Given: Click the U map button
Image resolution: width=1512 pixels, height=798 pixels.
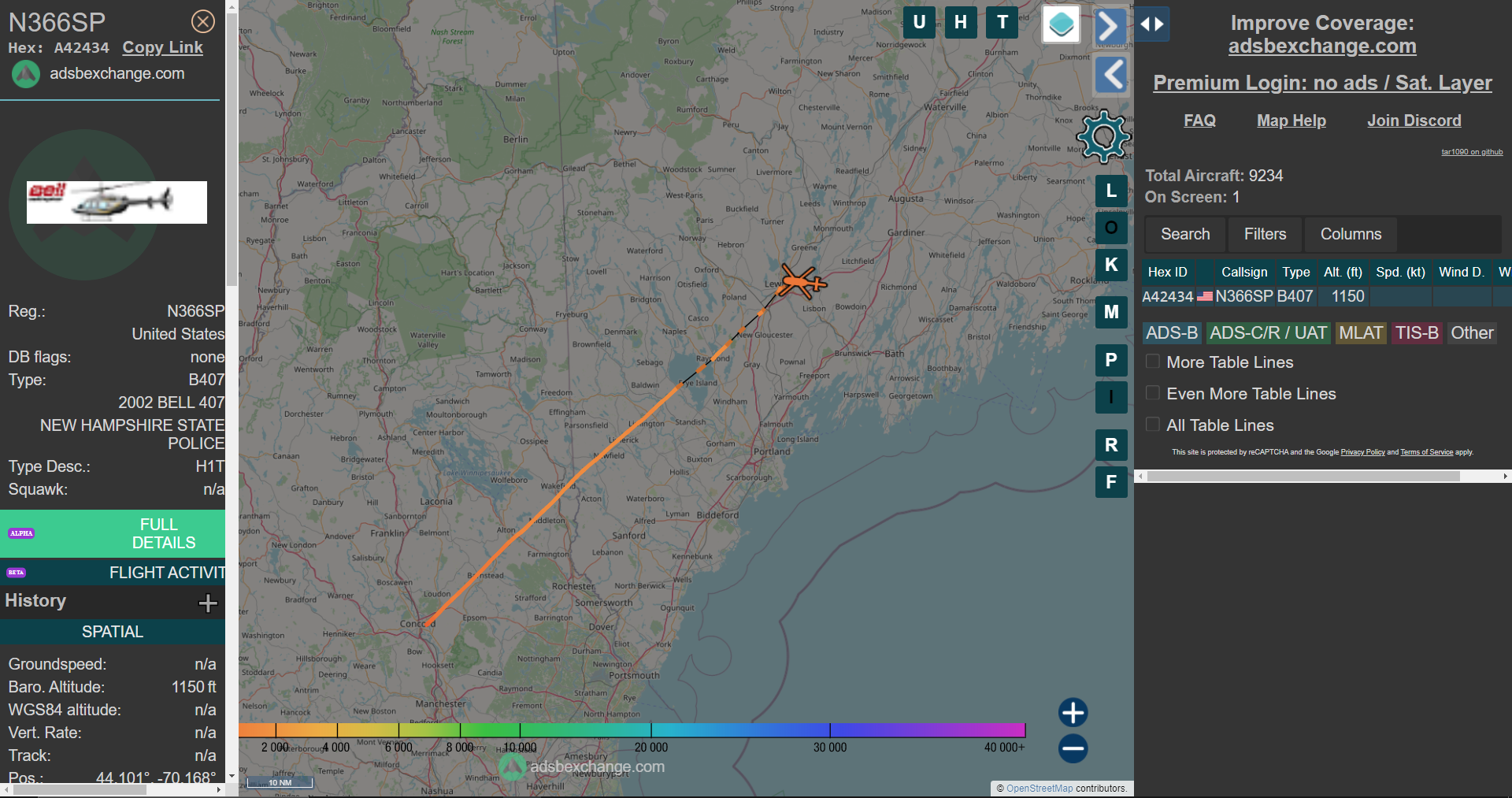Looking at the screenshot, I should (919, 22).
